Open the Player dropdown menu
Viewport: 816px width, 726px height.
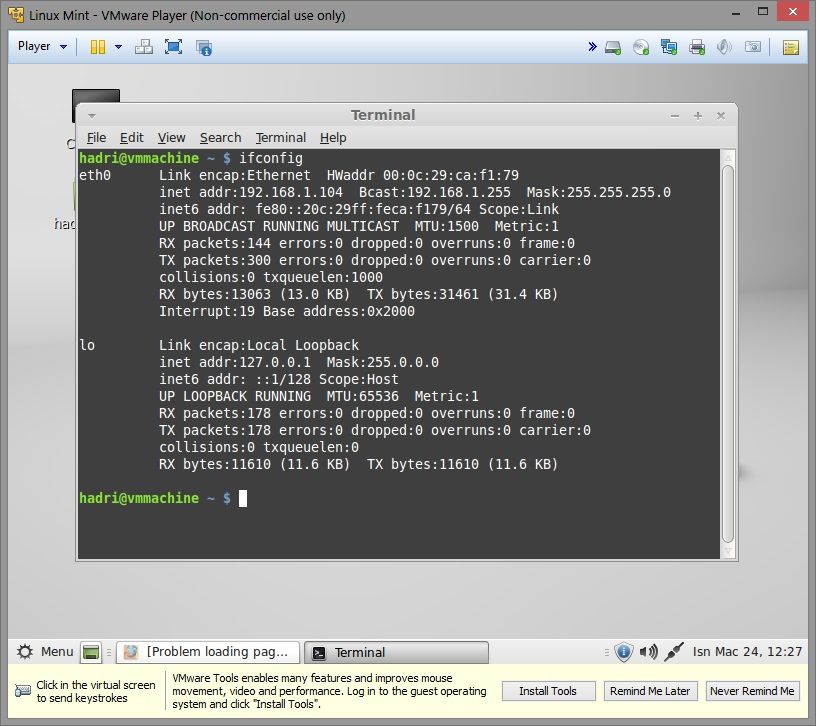[x=42, y=47]
